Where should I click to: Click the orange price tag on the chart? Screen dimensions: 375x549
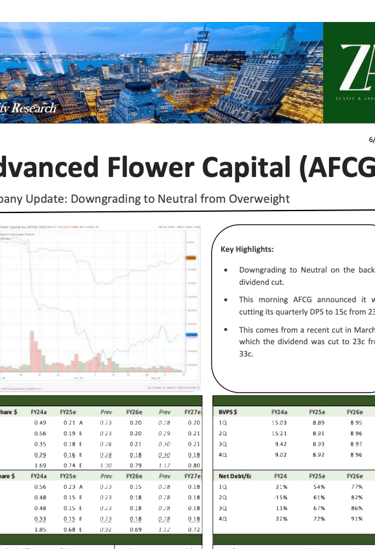[x=191, y=258]
